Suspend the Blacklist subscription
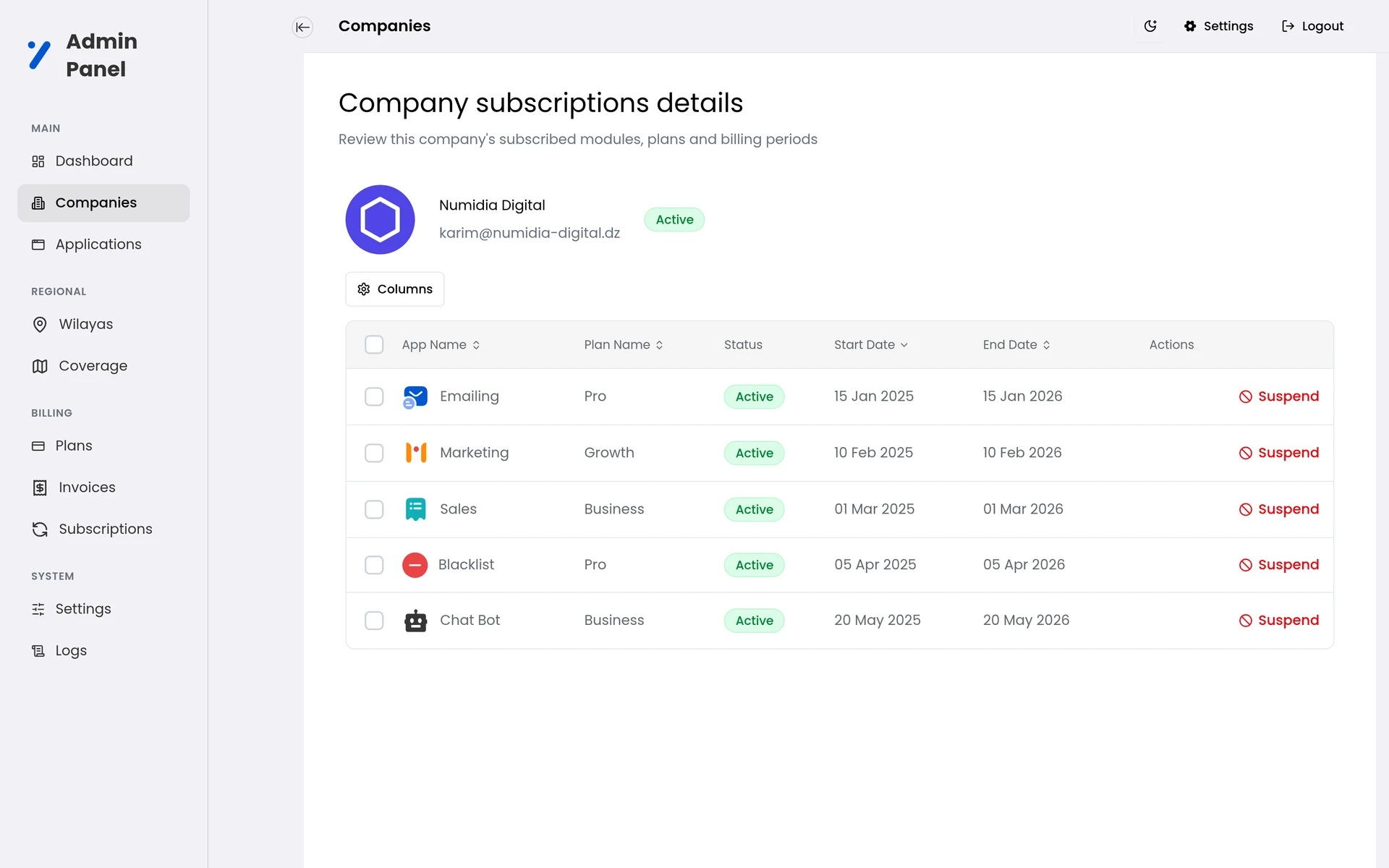 pyautogui.click(x=1278, y=565)
